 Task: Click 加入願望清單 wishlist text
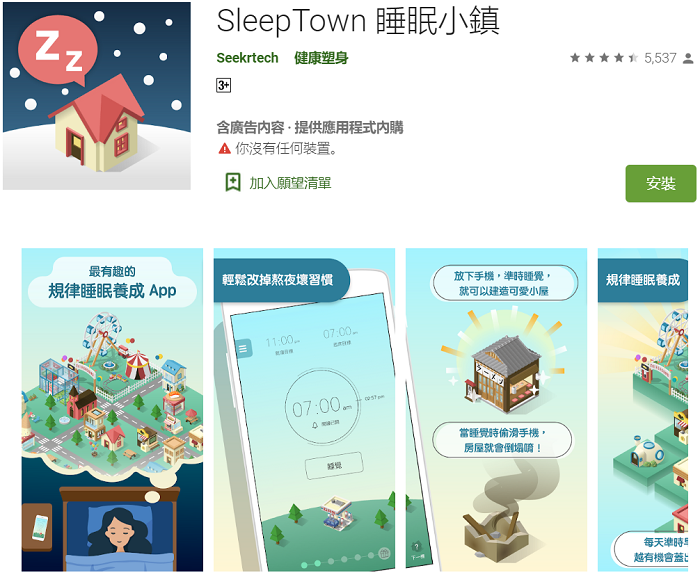tap(290, 183)
